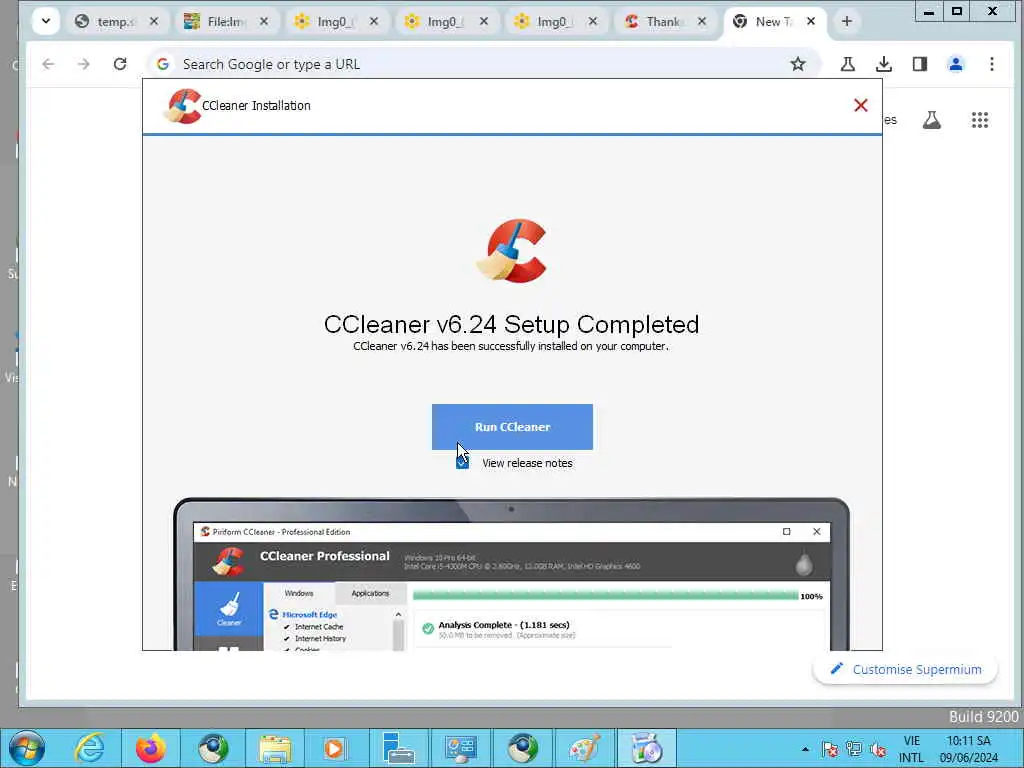Click the briefcase sync taskbar icon
Viewport: 1024px width, 768px height.
pyautogui.click(x=398, y=748)
